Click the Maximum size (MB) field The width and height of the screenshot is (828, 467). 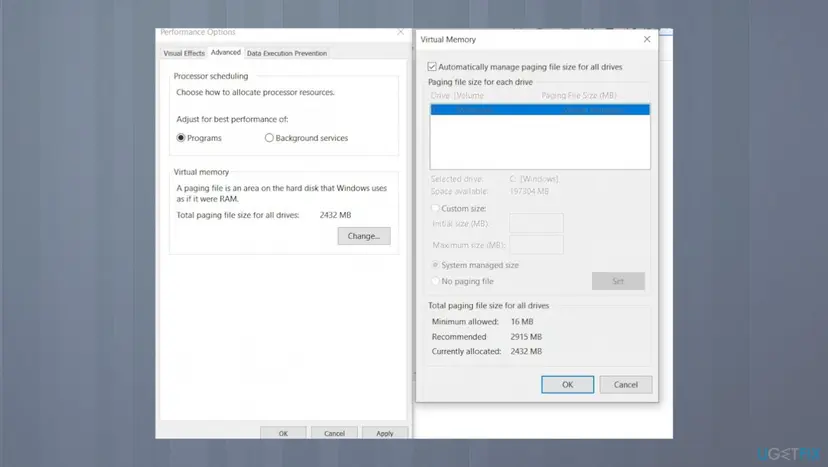(x=536, y=245)
